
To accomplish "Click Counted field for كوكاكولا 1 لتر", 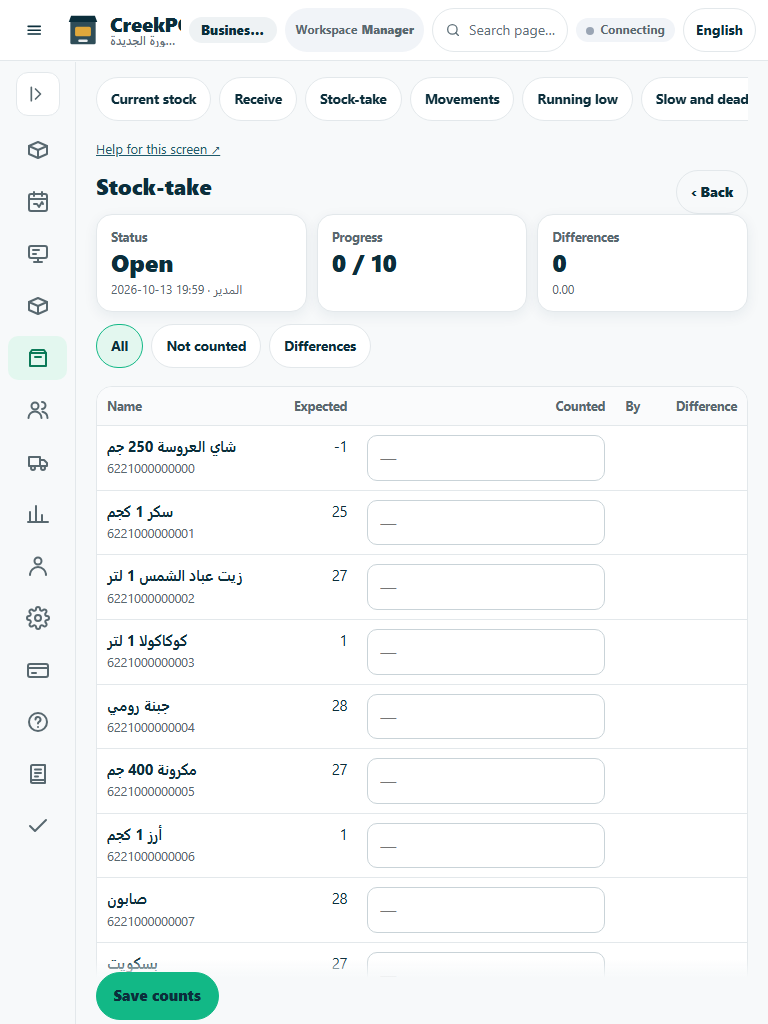I will coord(486,652).
